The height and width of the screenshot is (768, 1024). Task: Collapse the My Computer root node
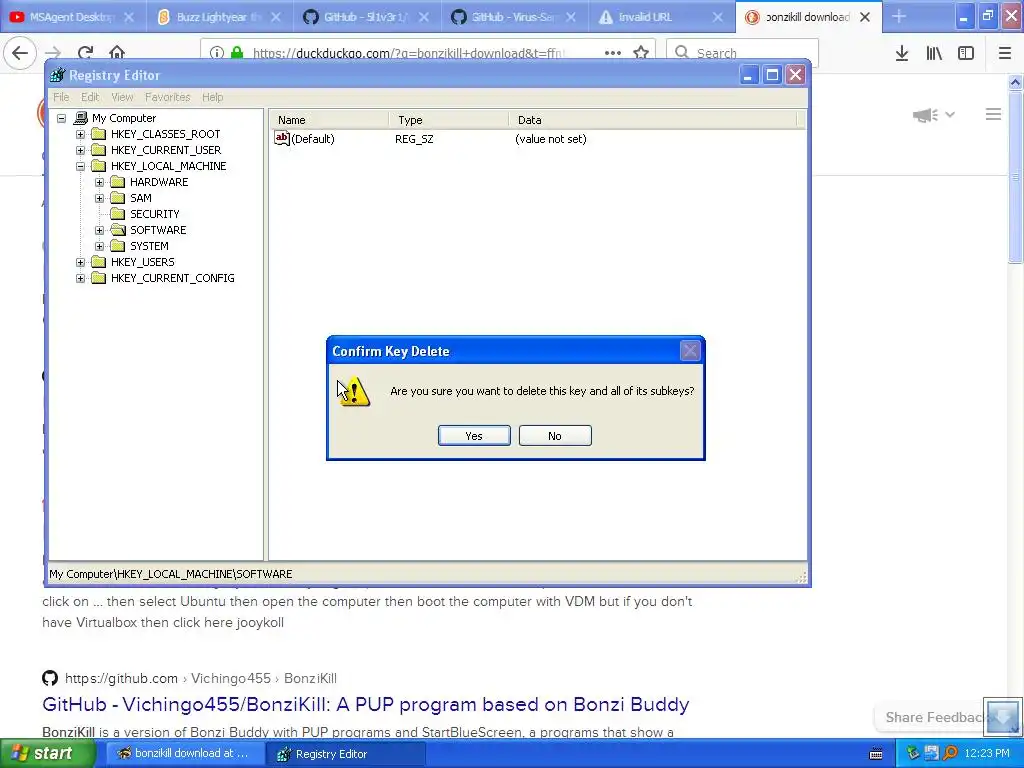[x=61, y=119]
